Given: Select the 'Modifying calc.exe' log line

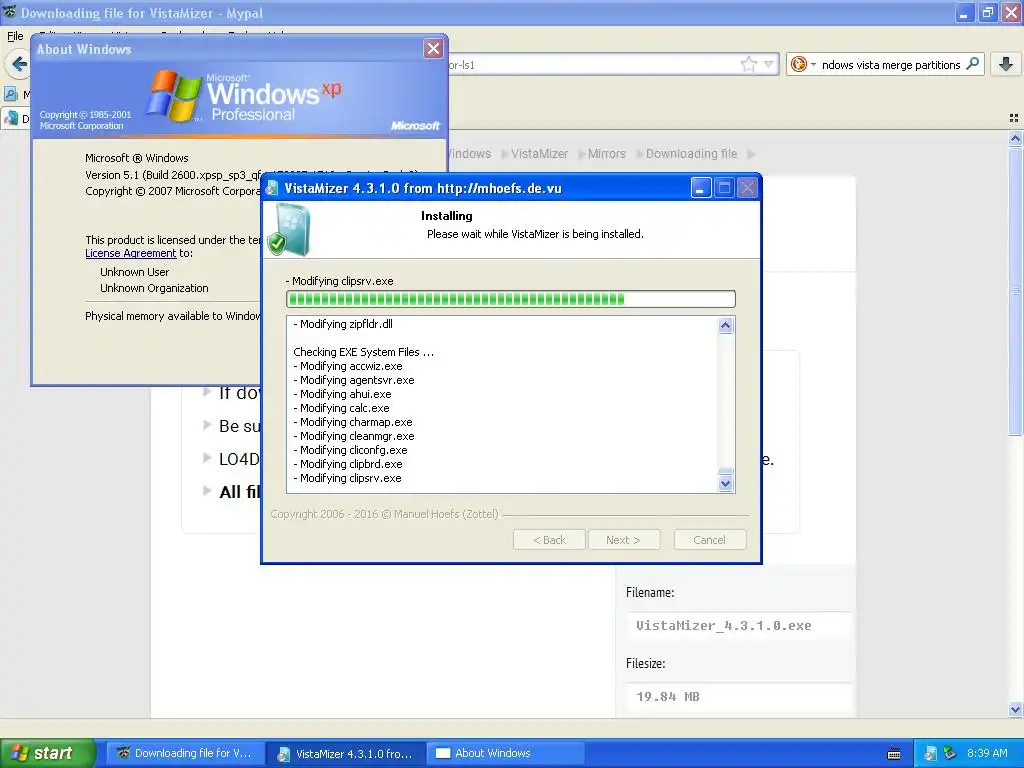Looking at the screenshot, I should (342, 408).
